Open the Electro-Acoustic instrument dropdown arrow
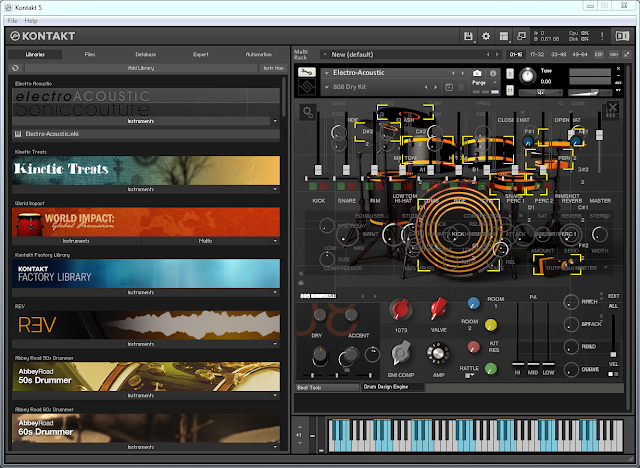Screen dimensions: 640x468 pyautogui.click(x=327, y=73)
